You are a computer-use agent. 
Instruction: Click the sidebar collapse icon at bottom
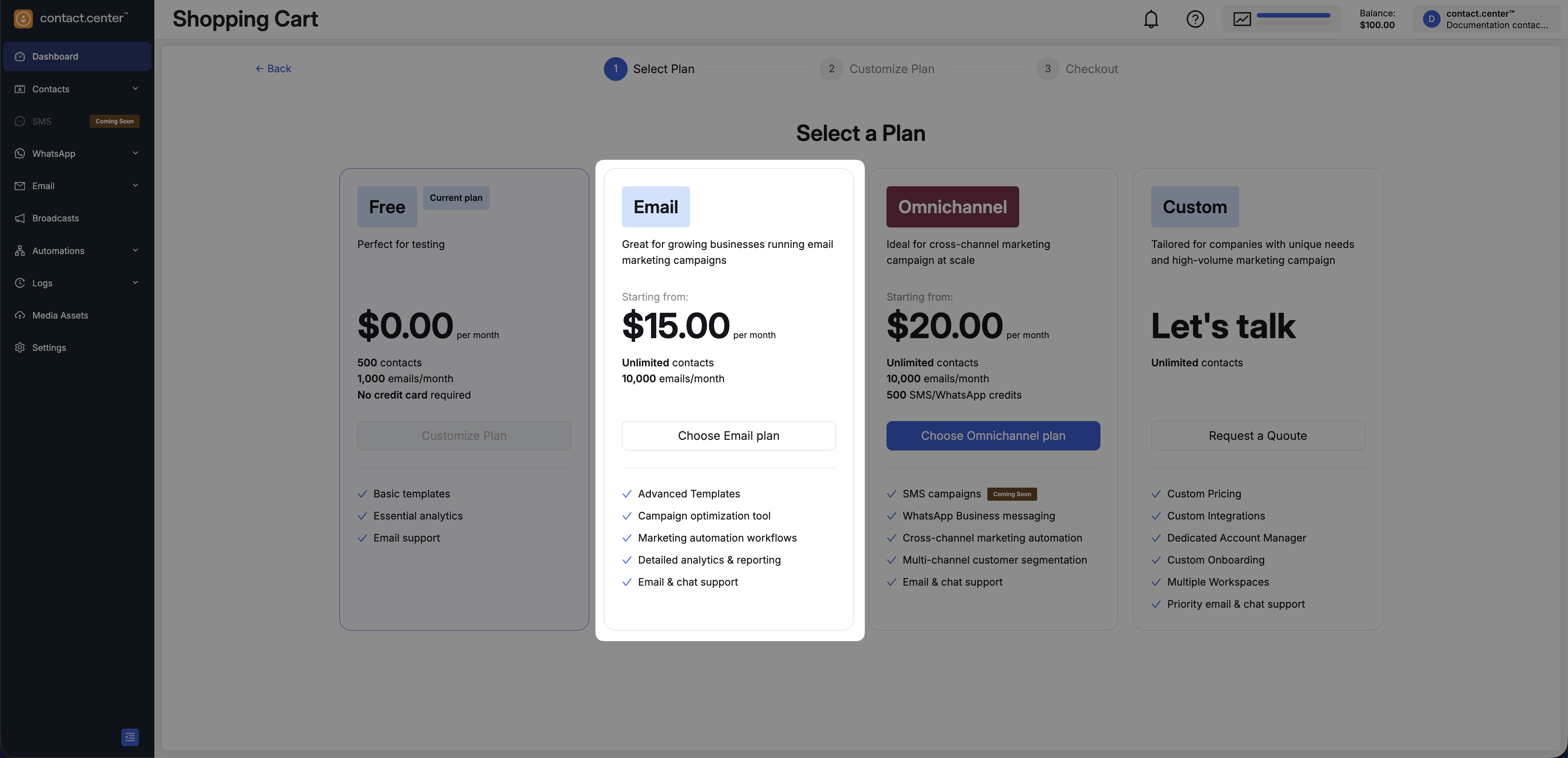coord(130,737)
